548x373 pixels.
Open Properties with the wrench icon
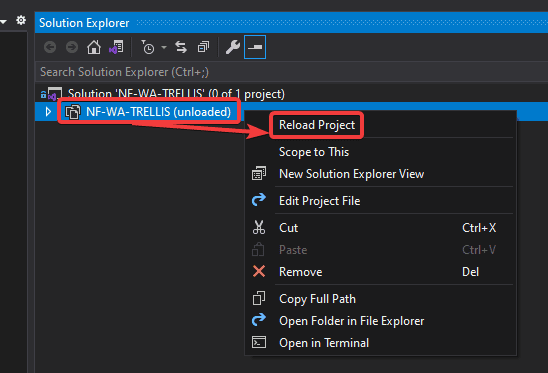click(x=233, y=47)
